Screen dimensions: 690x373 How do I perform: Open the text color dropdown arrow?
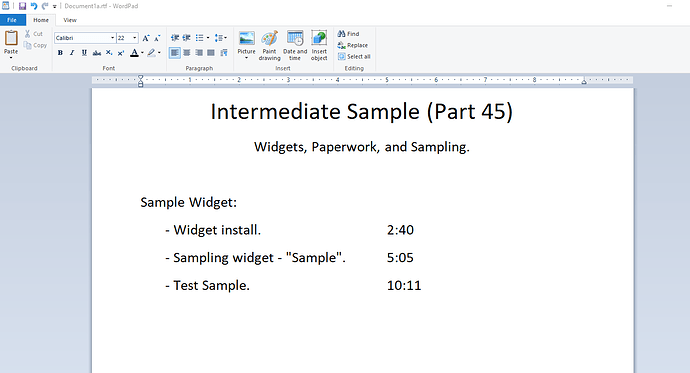point(142,53)
